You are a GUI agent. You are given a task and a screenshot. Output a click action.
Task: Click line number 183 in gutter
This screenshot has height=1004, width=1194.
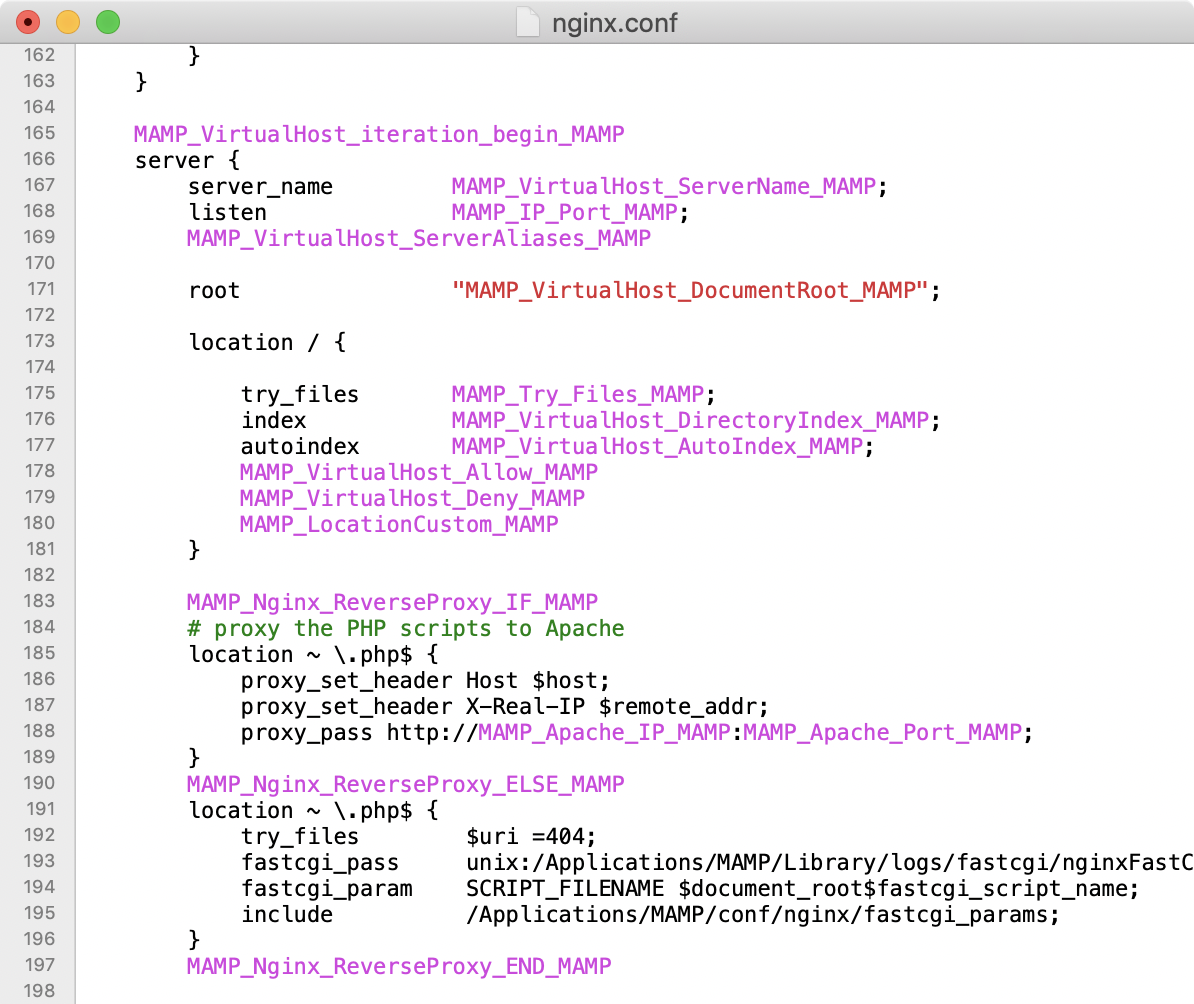point(39,601)
